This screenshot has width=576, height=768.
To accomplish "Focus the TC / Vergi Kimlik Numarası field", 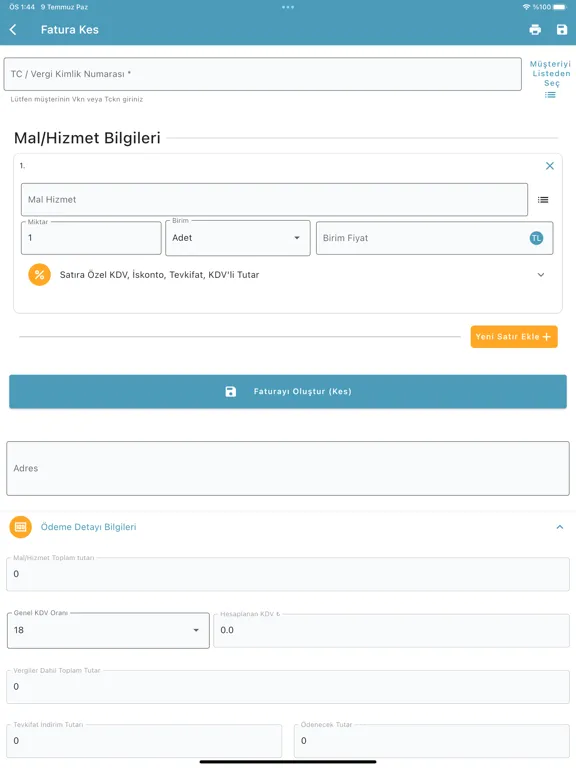I will click(263, 74).
